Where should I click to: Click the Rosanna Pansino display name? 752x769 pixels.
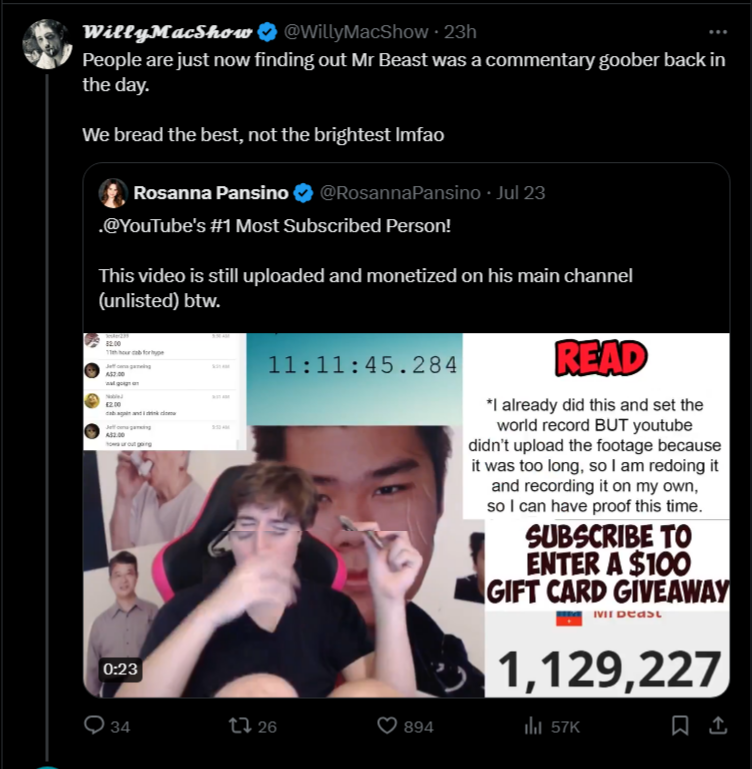coord(211,193)
